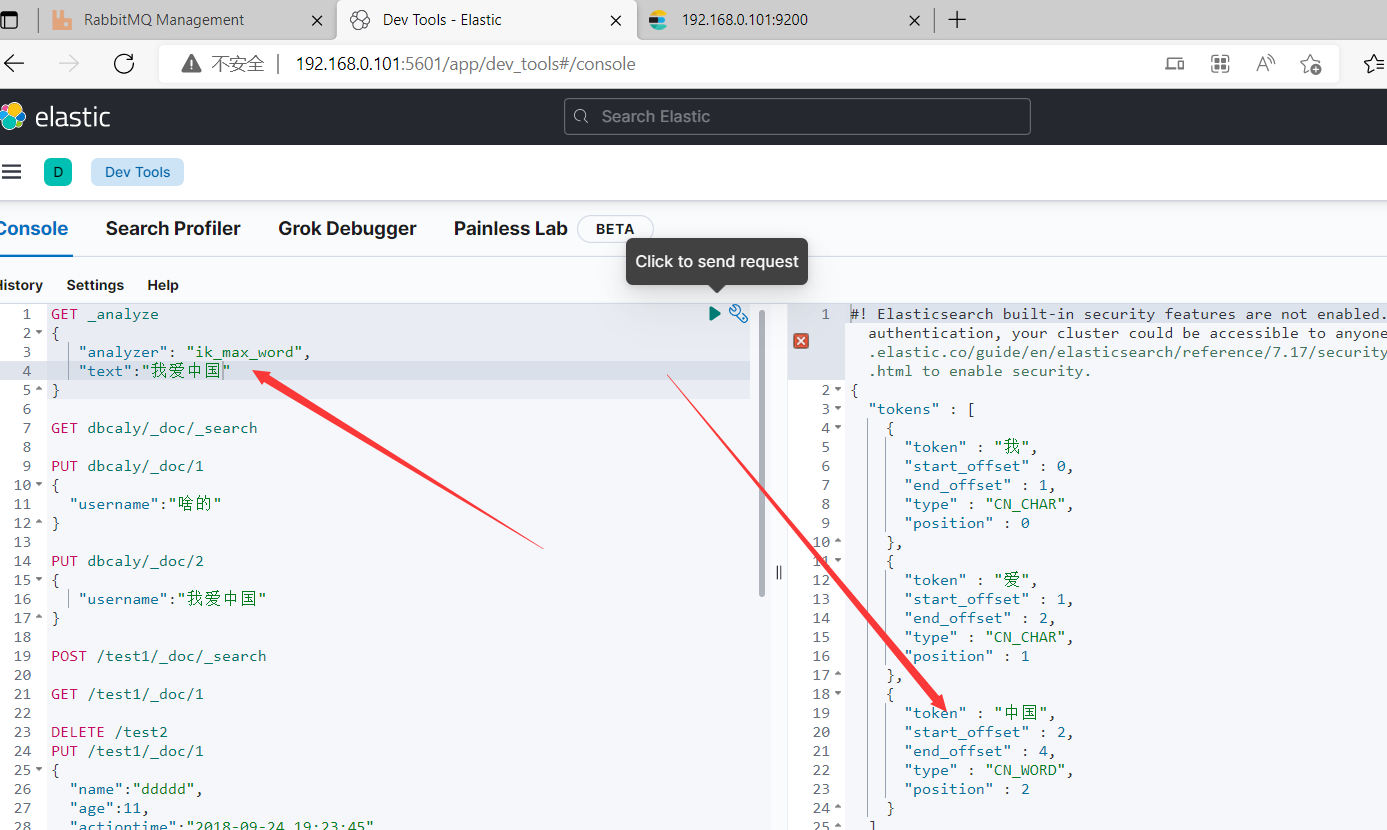Click the grid icon in the address bar

tap(1220, 64)
